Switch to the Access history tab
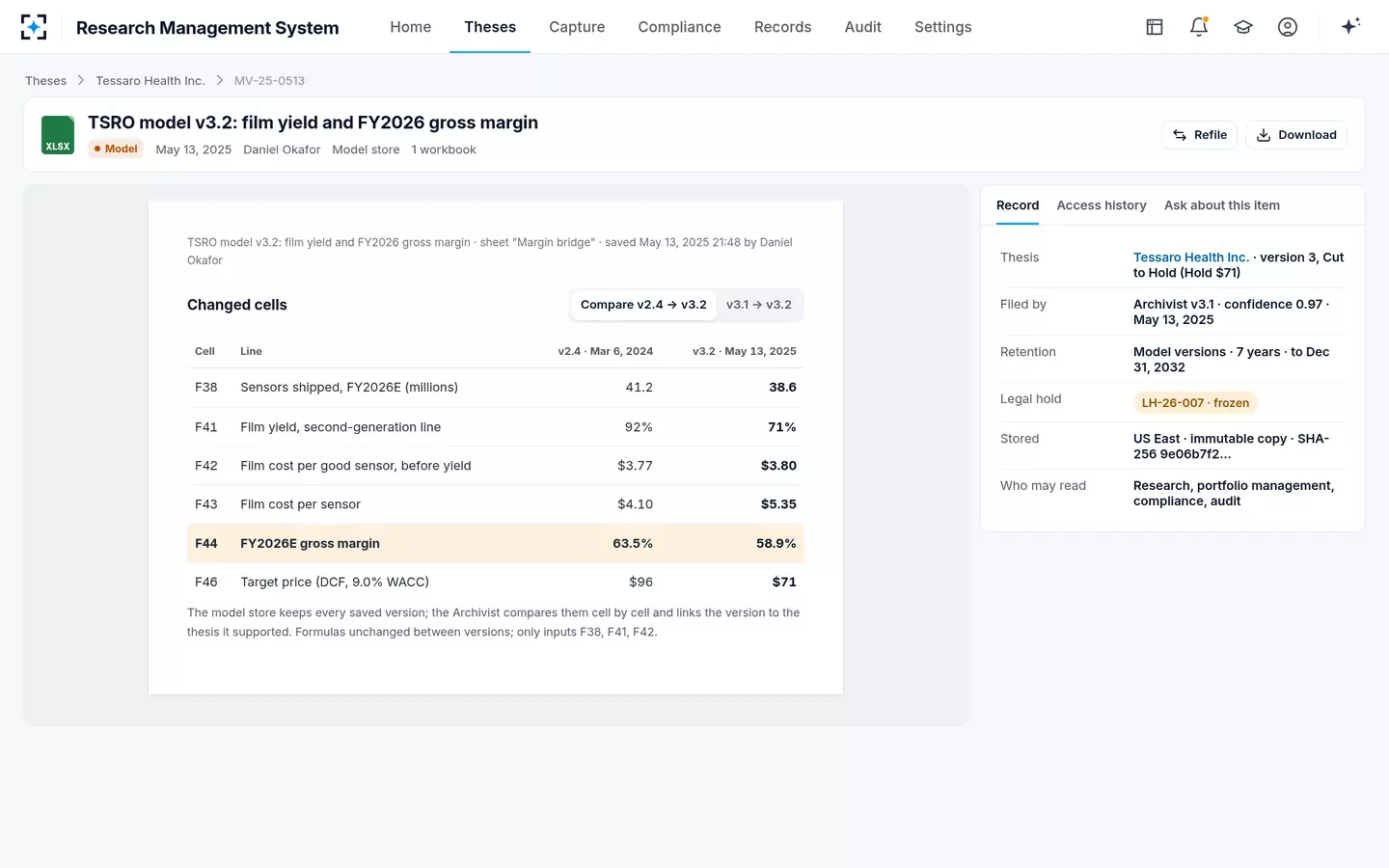Image resolution: width=1389 pixels, height=868 pixels. pos(1102,205)
